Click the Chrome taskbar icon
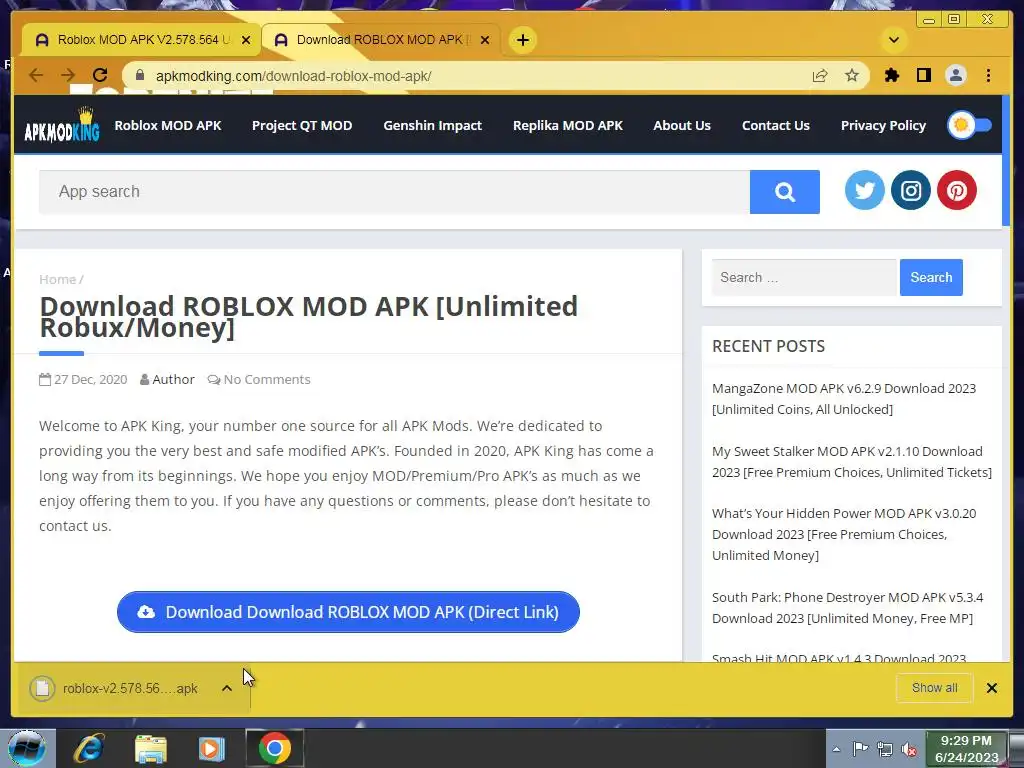The image size is (1024, 768). tap(274, 749)
